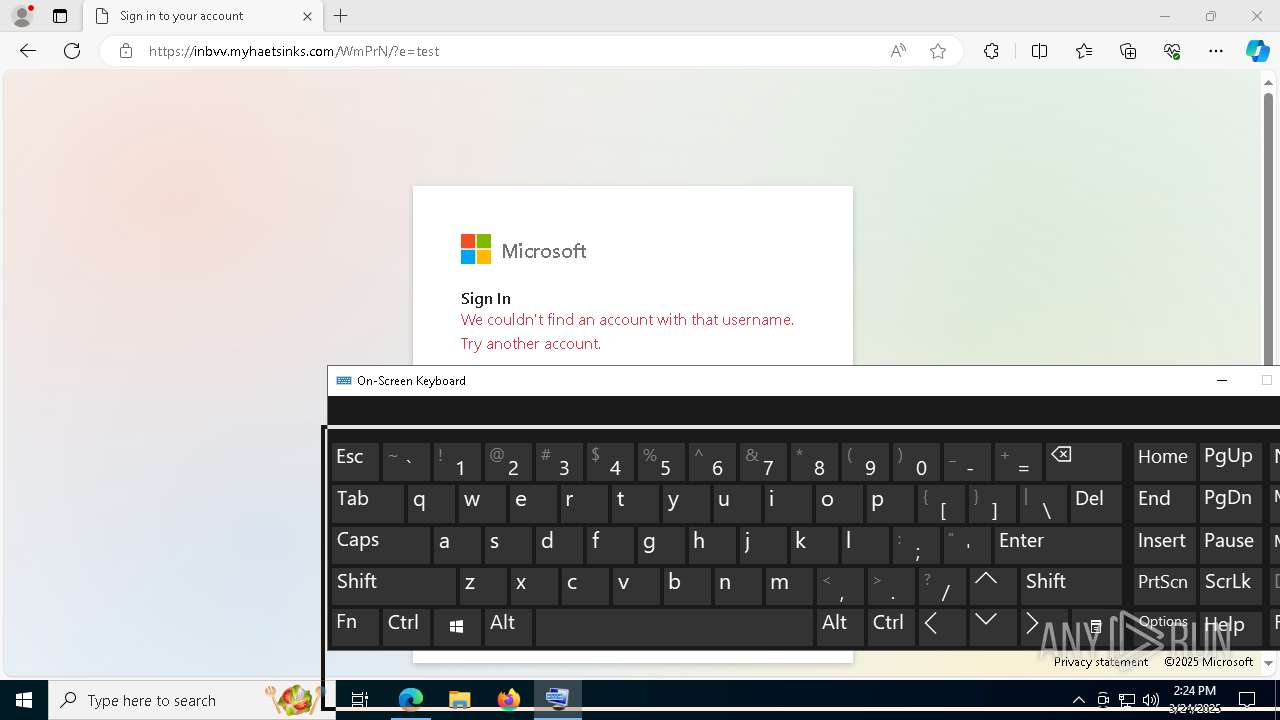Open Favorites list icon
Screen dimensions: 1280x720
click(1084, 51)
